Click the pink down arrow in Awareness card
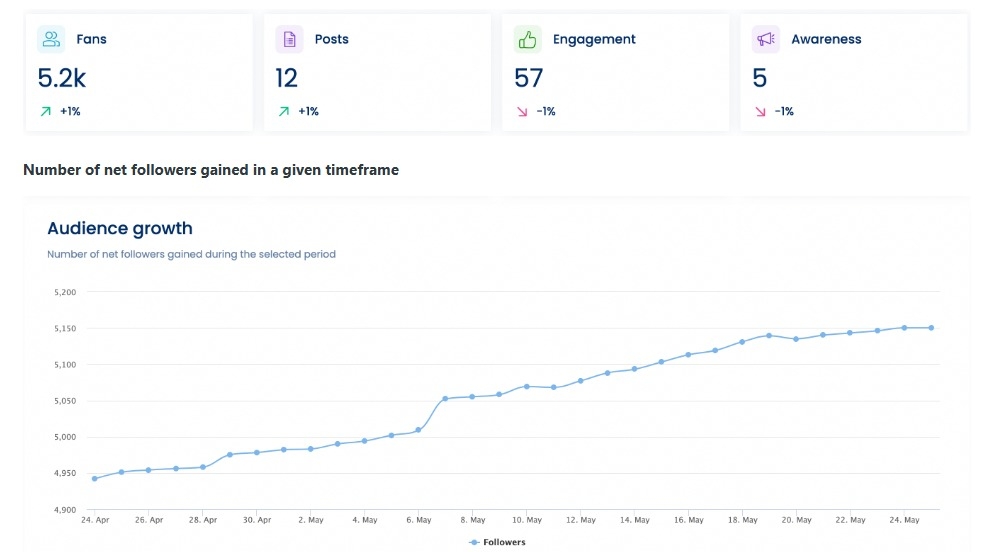 (760, 112)
